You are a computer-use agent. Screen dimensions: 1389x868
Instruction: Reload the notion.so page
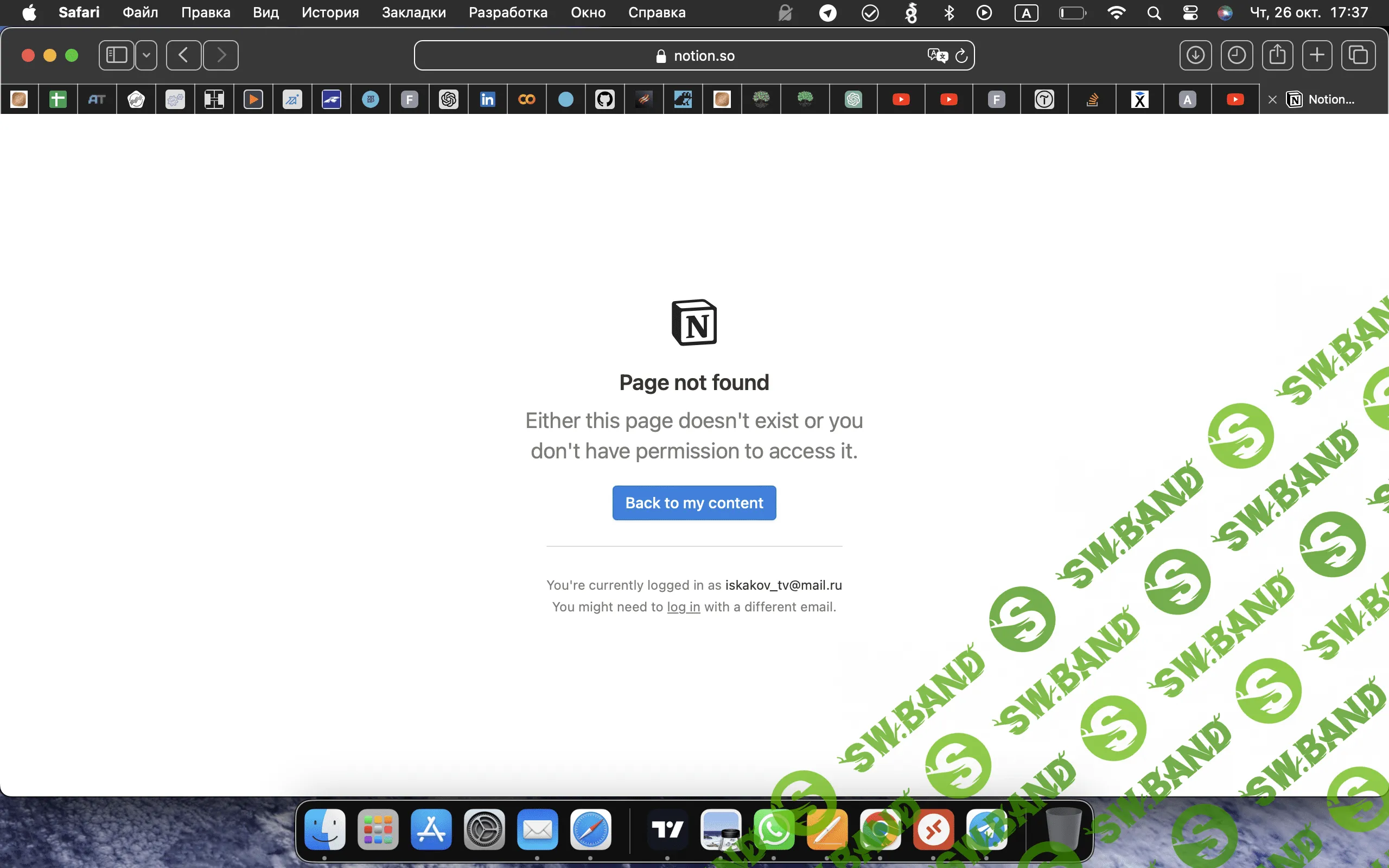961,56
